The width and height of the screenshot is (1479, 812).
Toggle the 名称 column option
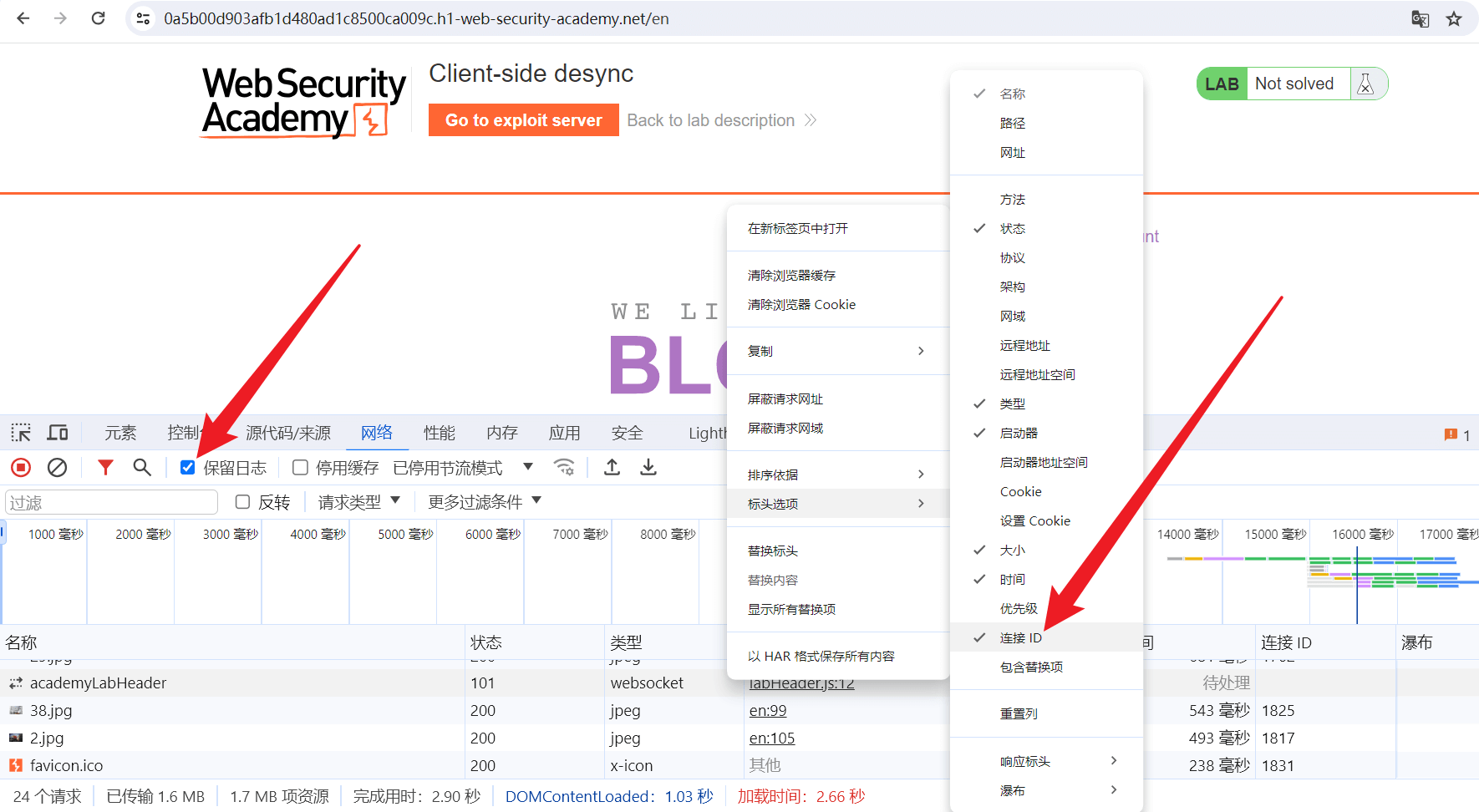[1046, 94]
